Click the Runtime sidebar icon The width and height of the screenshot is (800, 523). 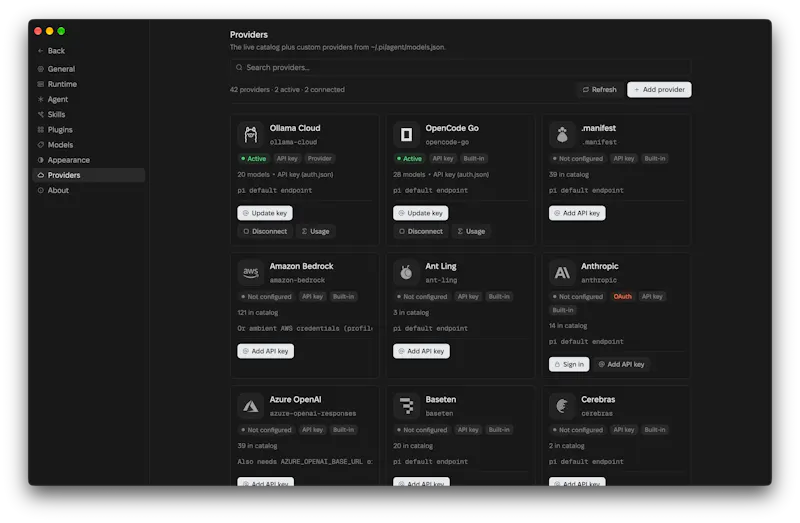(40, 84)
